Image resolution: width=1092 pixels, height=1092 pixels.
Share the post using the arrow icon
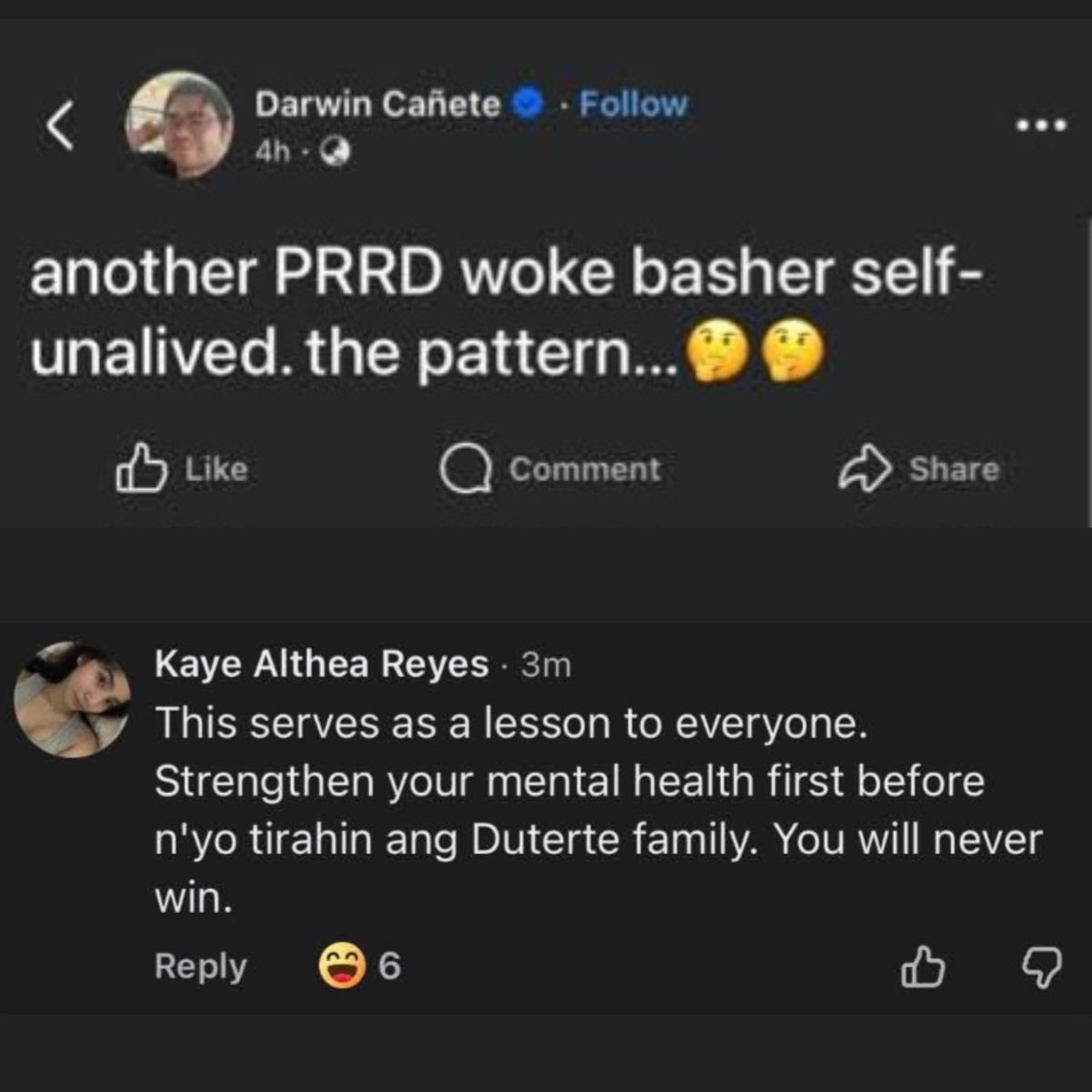[864, 468]
